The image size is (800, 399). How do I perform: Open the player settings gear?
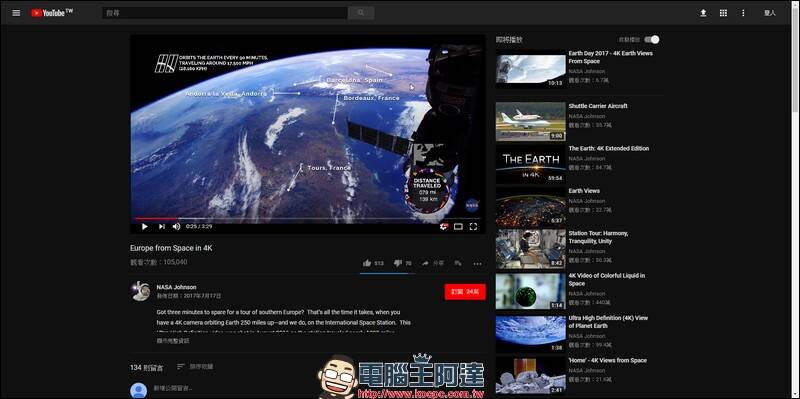[x=443, y=227]
